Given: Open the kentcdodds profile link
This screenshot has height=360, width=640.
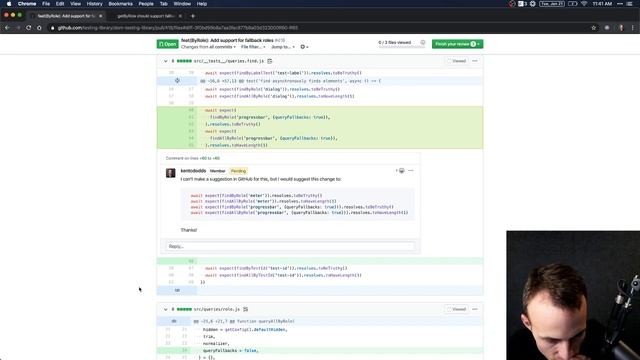Looking at the screenshot, I should pyautogui.click(x=193, y=171).
